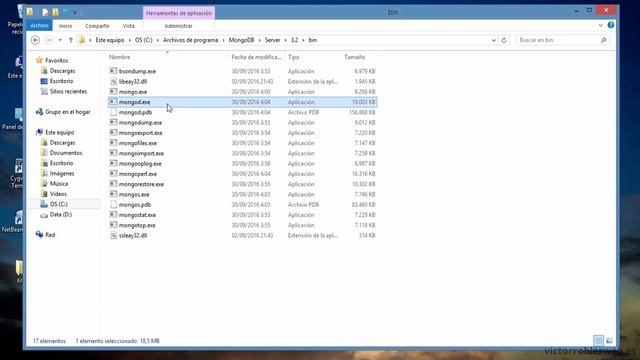Open the Vista ribbon tab

click(129, 26)
